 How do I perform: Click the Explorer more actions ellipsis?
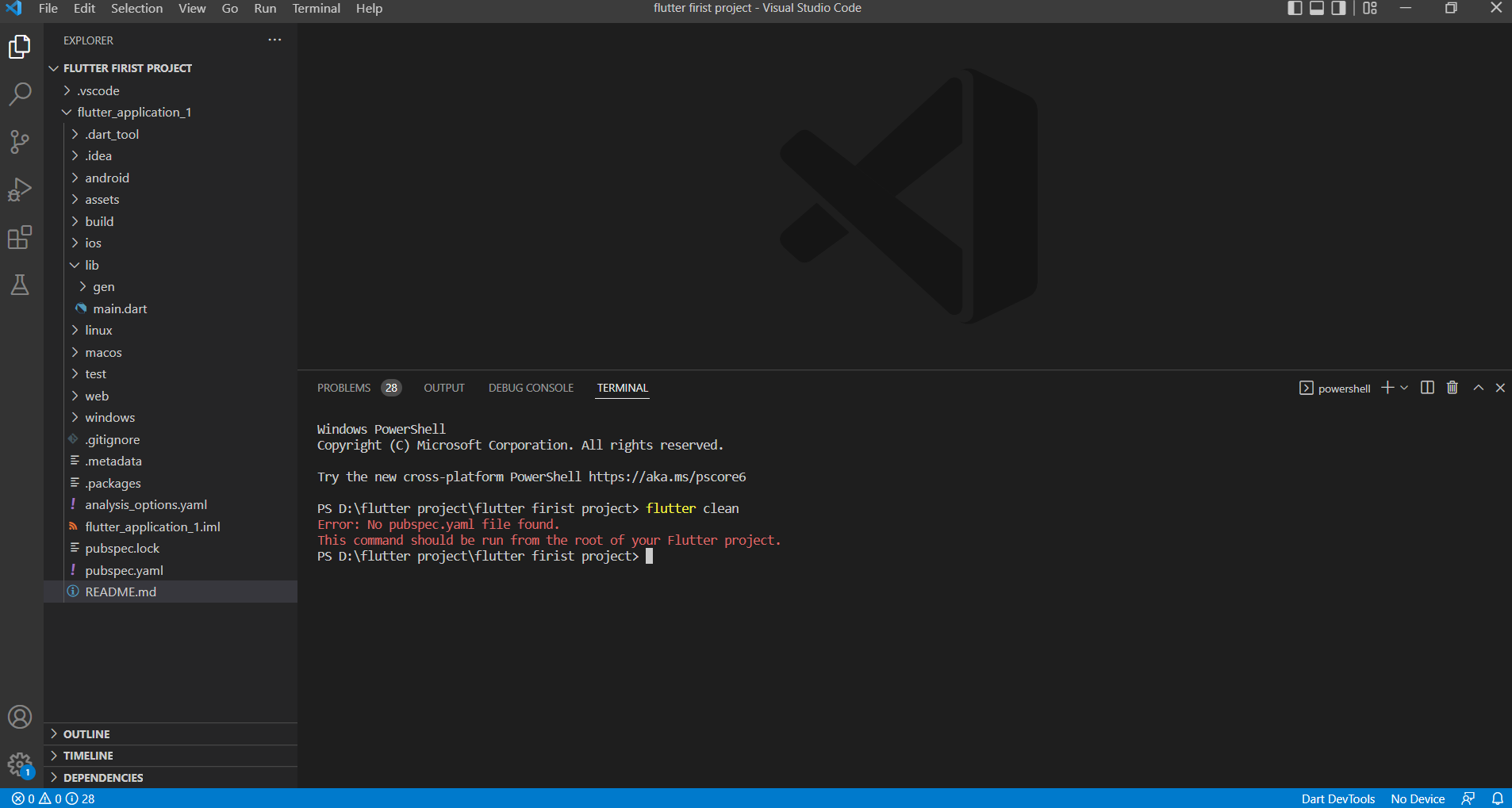coord(274,40)
